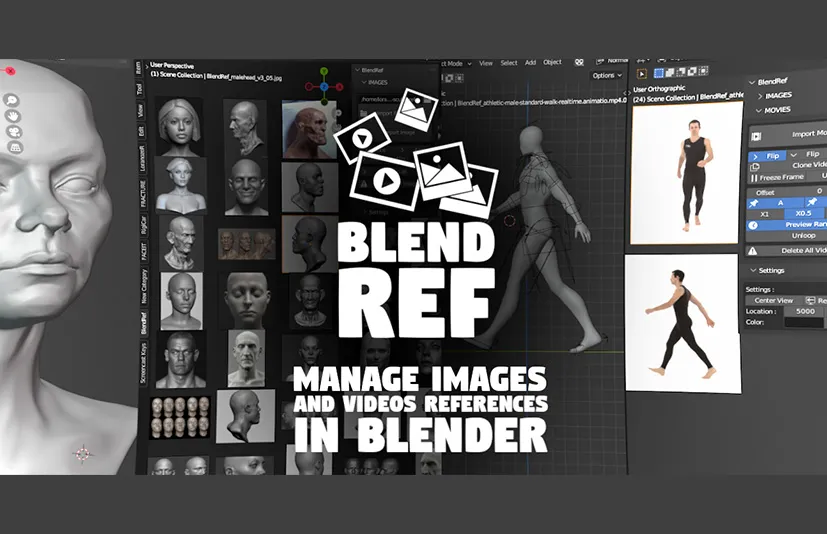
Task: Select the box select tool icon in orthographic viewport
Action: click(x=642, y=74)
